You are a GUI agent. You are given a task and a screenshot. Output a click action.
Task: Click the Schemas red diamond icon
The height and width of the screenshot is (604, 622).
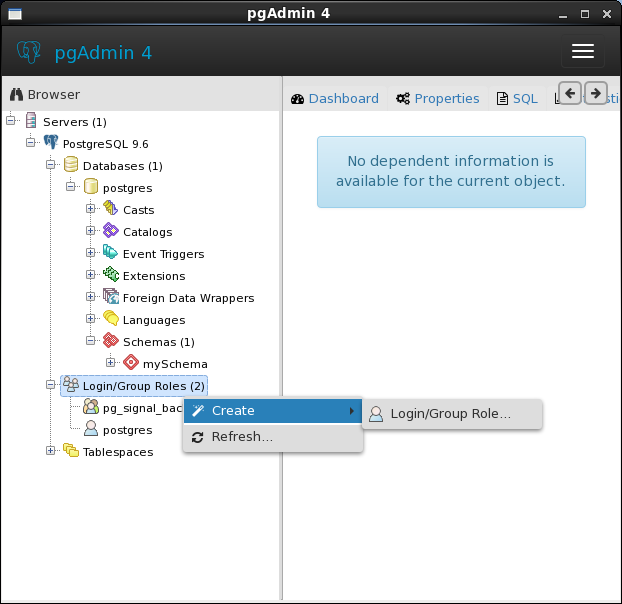(x=111, y=340)
